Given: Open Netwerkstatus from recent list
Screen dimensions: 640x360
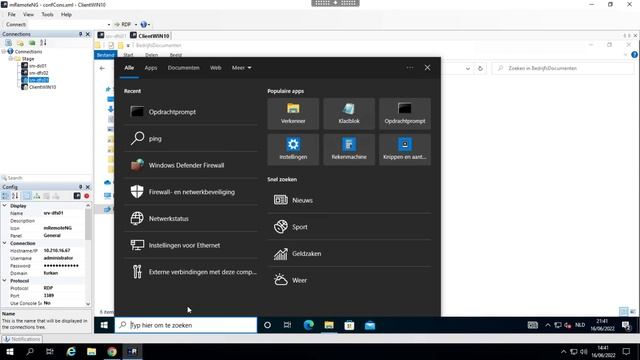Looking at the screenshot, I should click(191, 218).
